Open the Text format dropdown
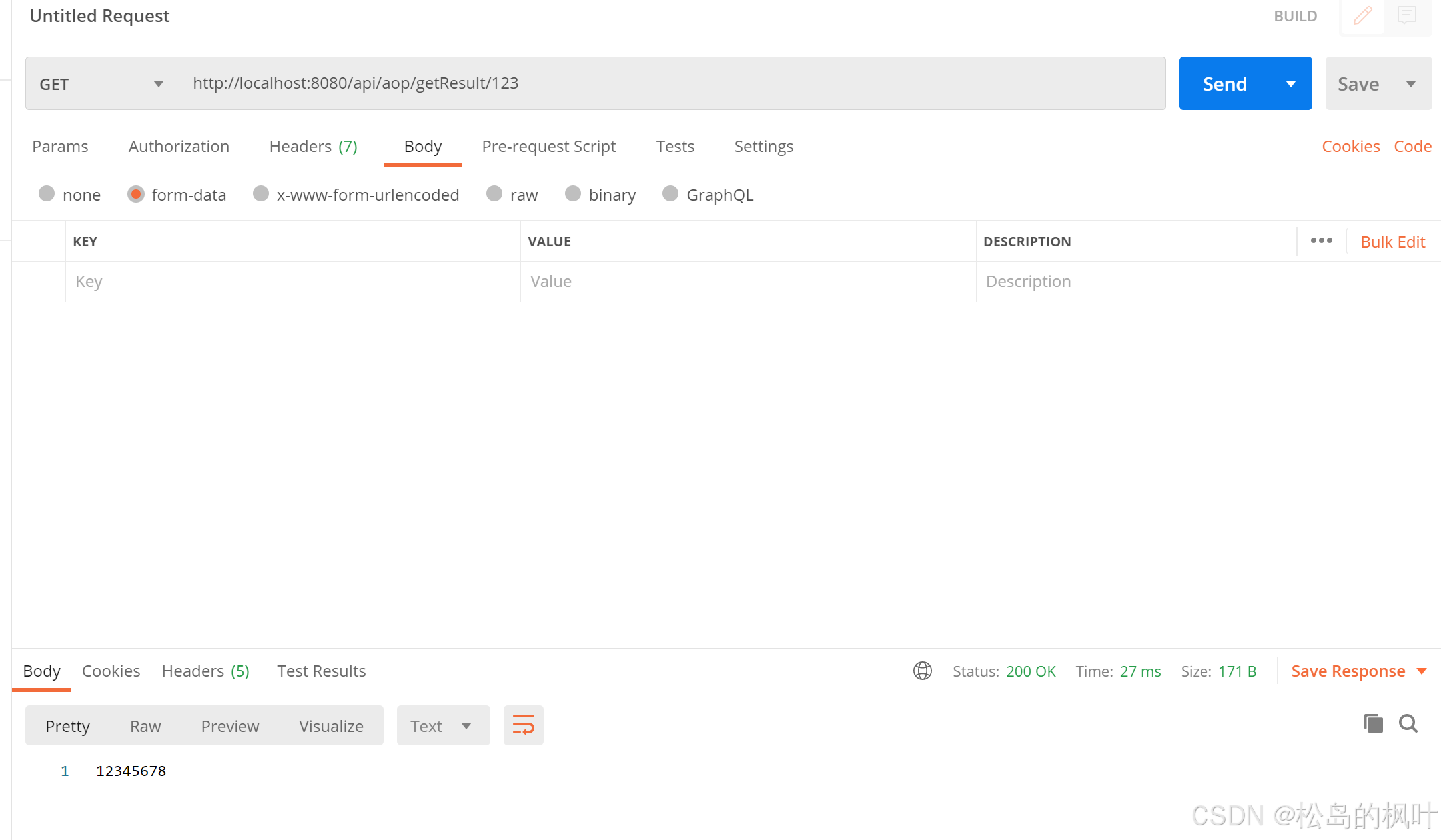The width and height of the screenshot is (1441, 840). [442, 726]
